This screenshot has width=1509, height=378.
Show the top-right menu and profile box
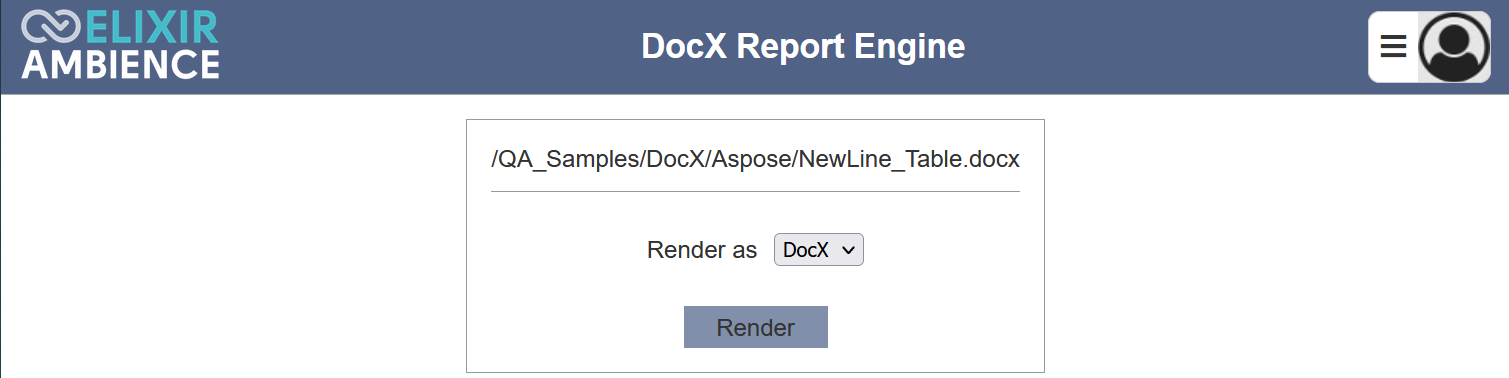pyautogui.click(x=1429, y=47)
